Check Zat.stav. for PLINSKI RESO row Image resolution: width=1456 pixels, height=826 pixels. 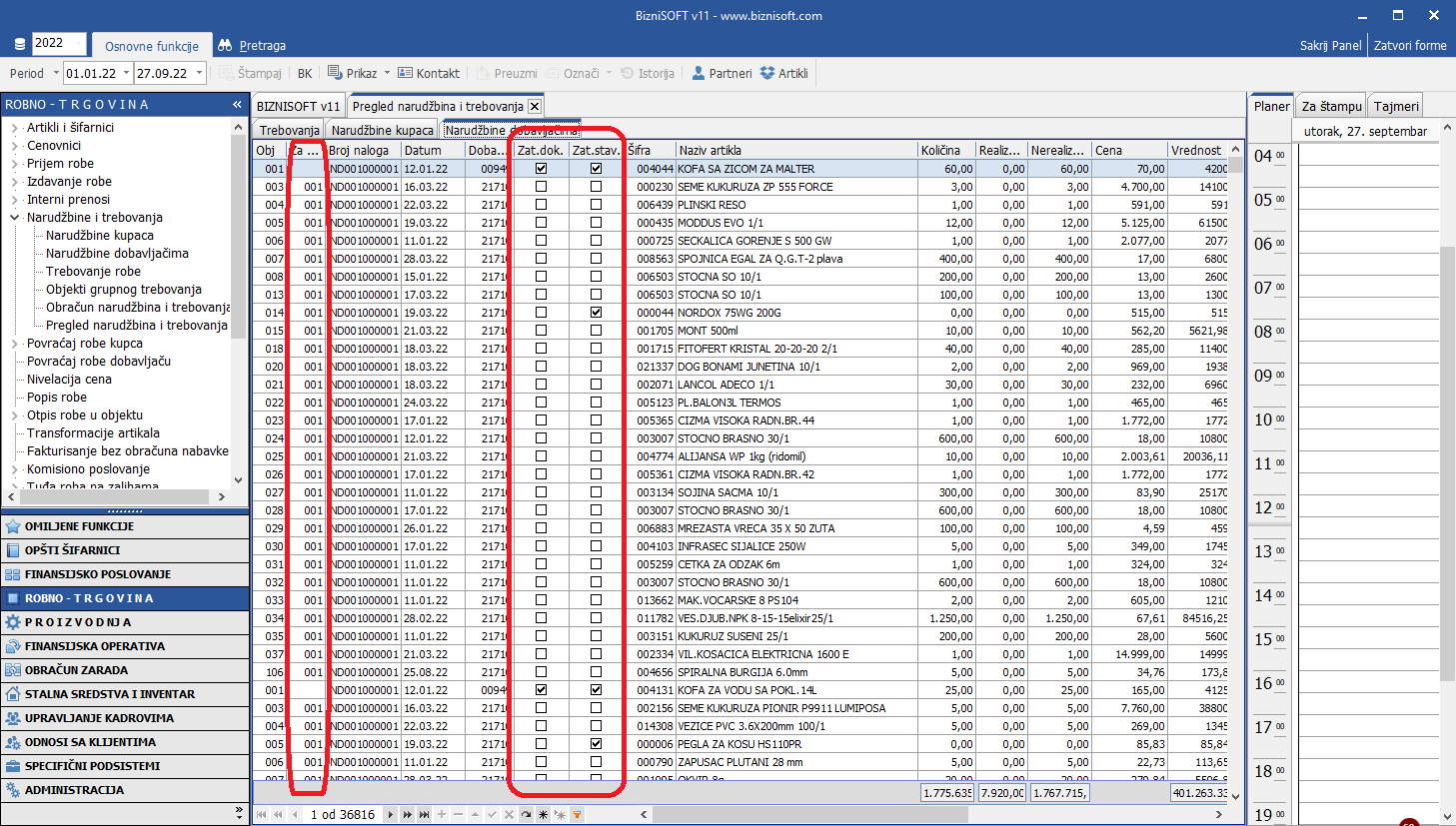click(596, 205)
